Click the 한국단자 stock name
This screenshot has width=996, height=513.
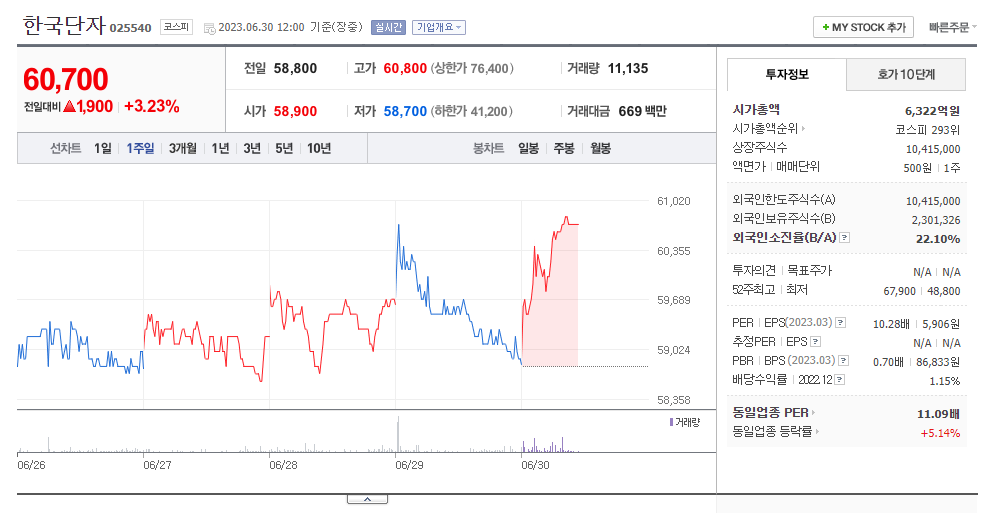[x=64, y=25]
